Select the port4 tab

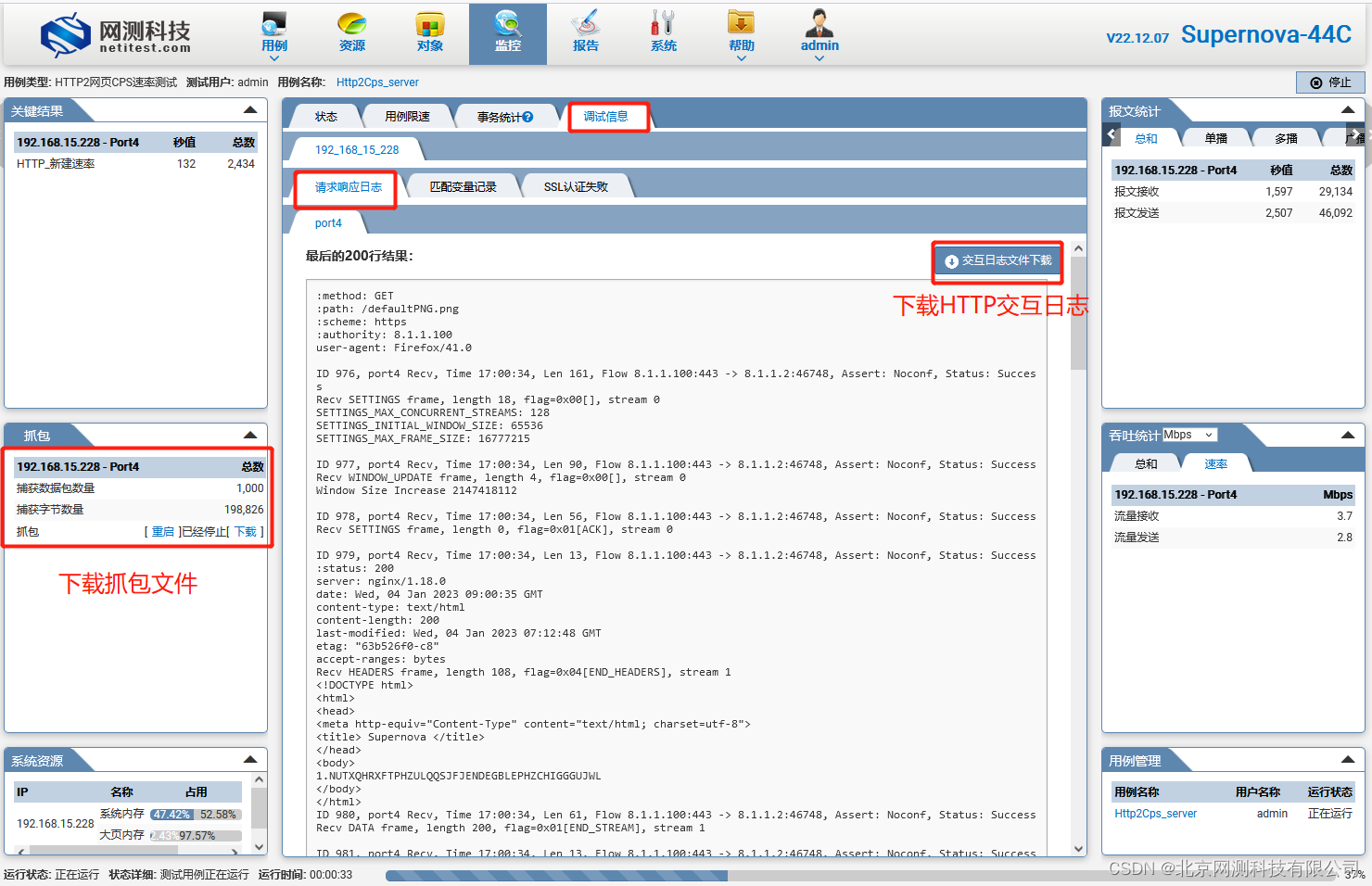pyautogui.click(x=328, y=223)
